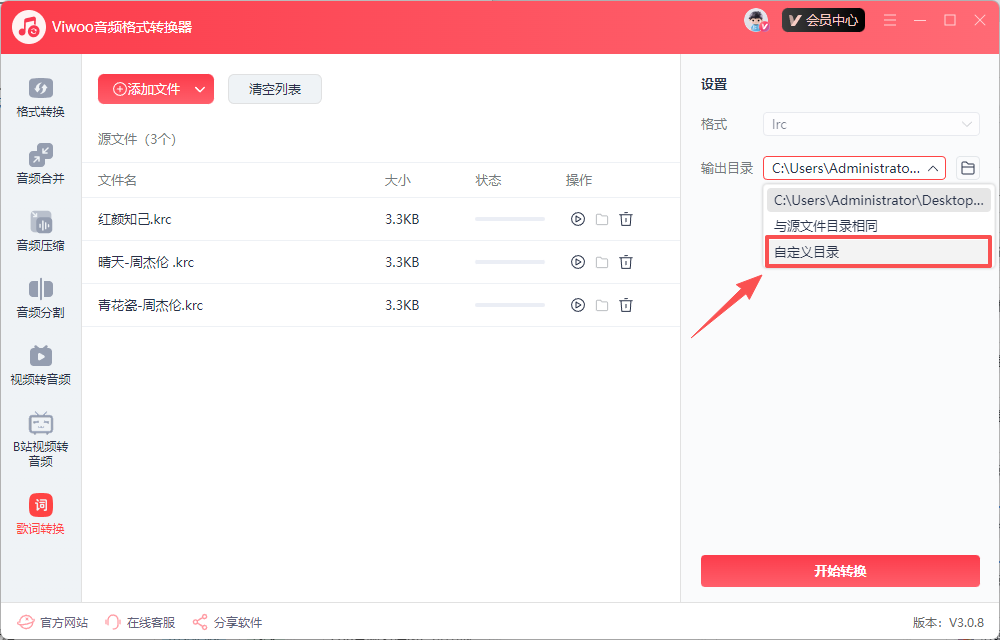Click the 开始转换 button
Viewport: 1000px width, 640px height.
pyautogui.click(x=840, y=571)
